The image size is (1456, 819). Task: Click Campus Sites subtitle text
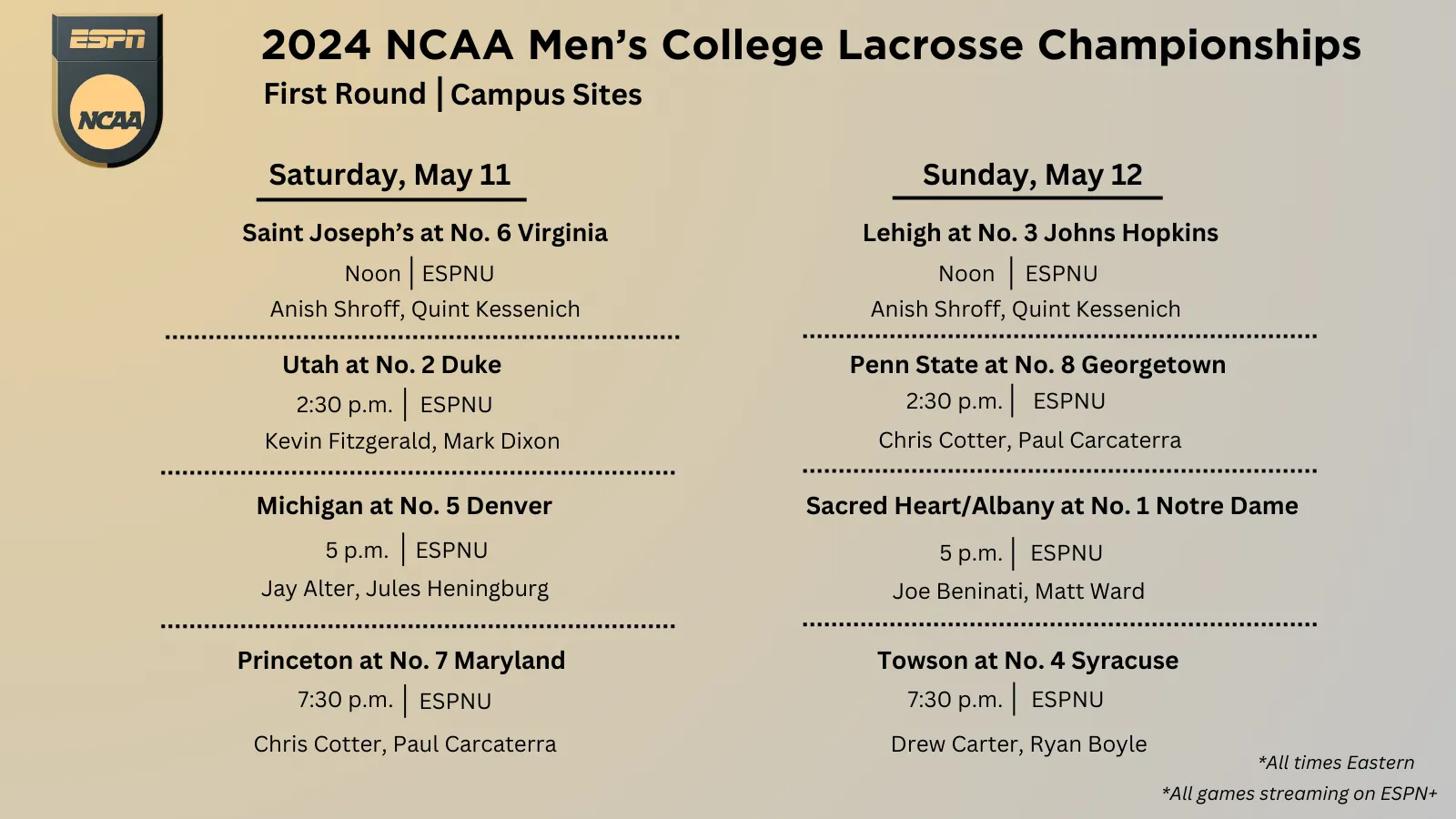click(546, 95)
